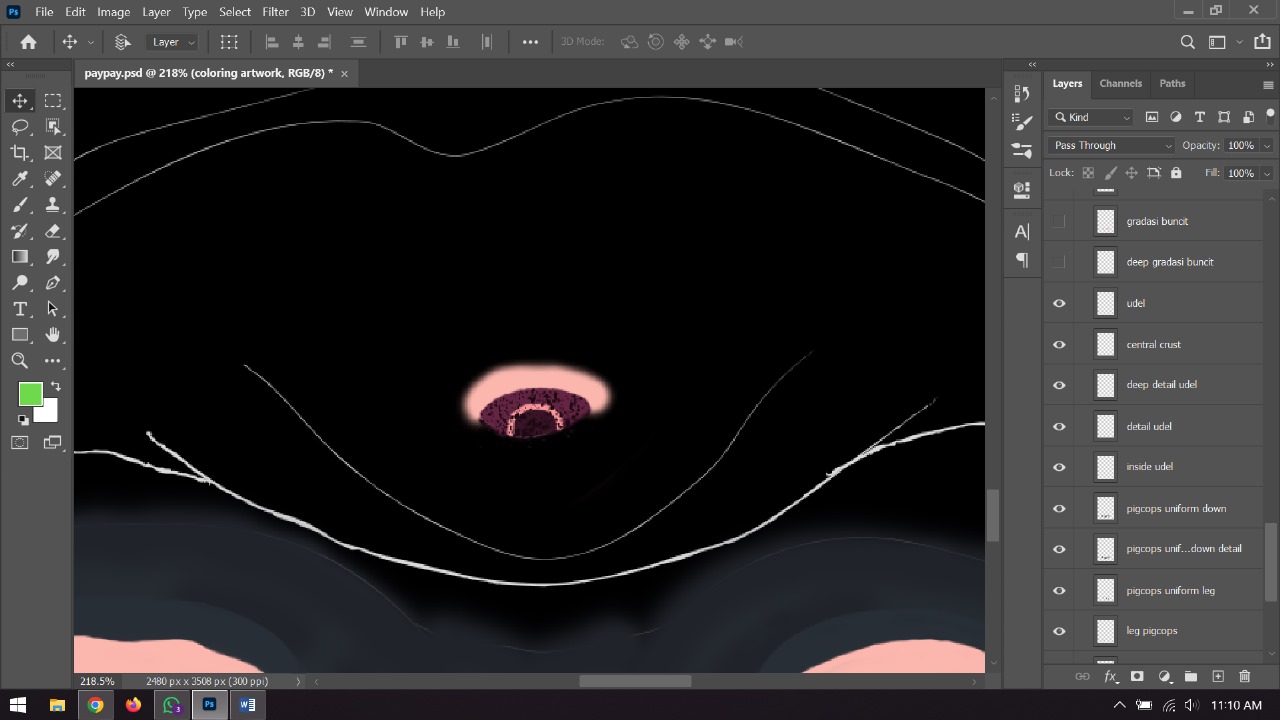This screenshot has height=720, width=1280.
Task: Create a new layer group
Action: [1191, 677]
